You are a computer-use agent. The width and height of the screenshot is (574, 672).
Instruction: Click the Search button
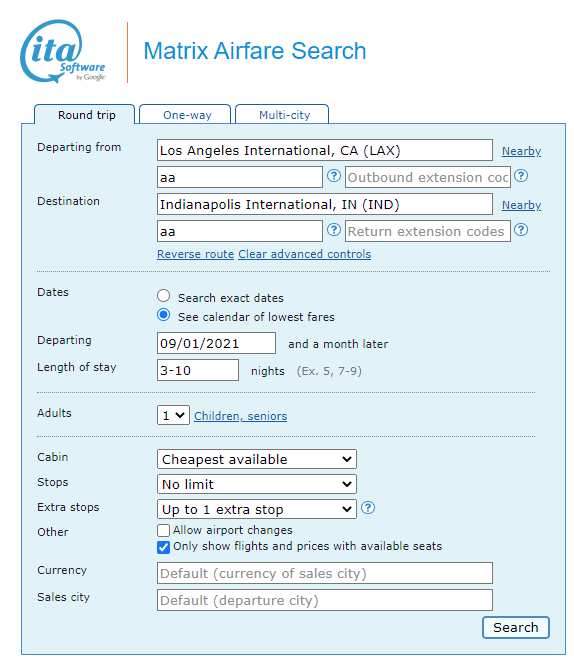516,628
